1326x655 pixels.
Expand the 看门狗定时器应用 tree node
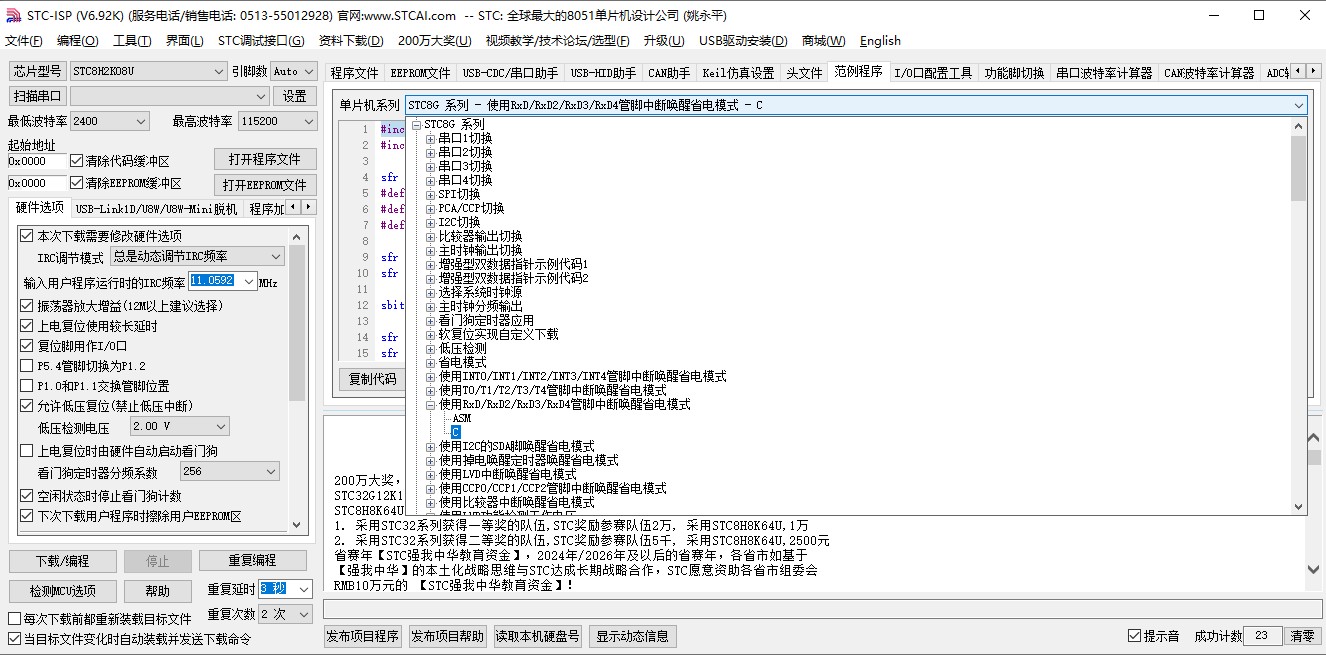point(430,321)
